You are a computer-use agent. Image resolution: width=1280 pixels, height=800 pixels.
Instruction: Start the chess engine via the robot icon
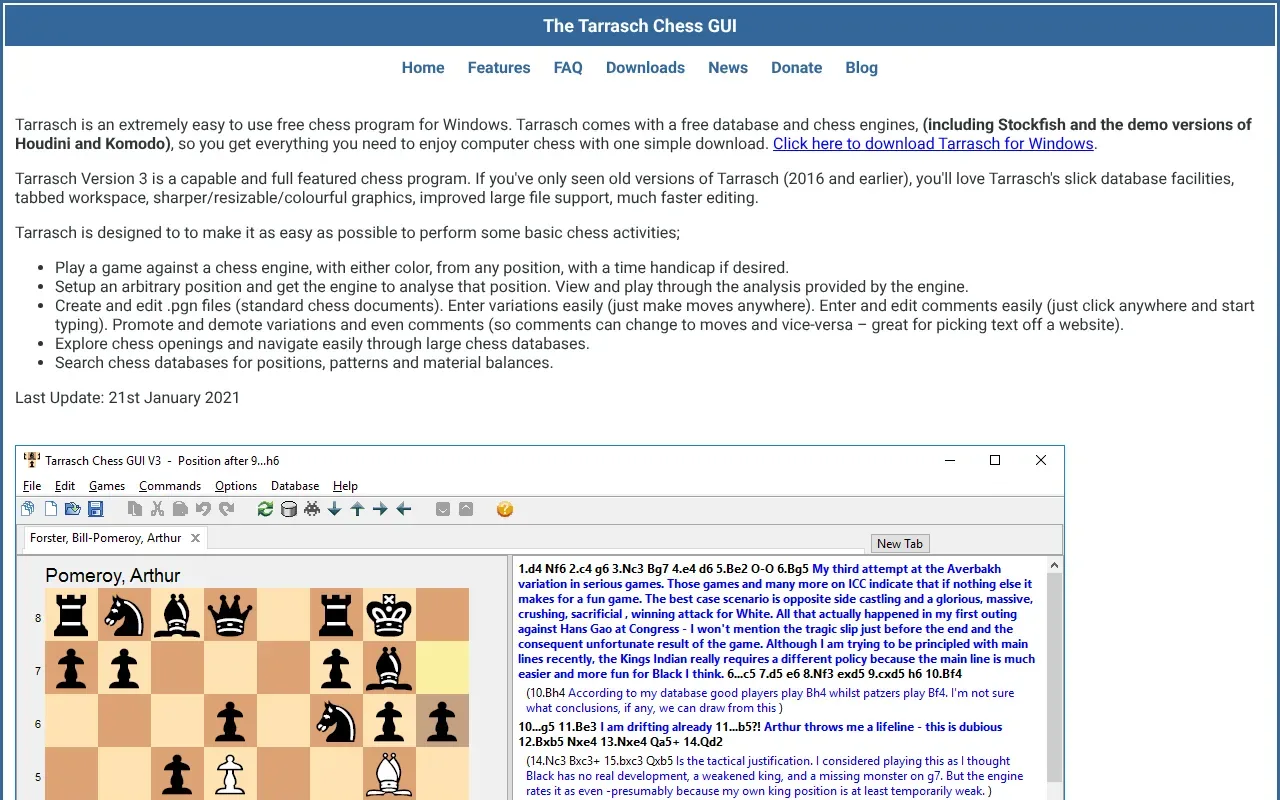point(312,508)
